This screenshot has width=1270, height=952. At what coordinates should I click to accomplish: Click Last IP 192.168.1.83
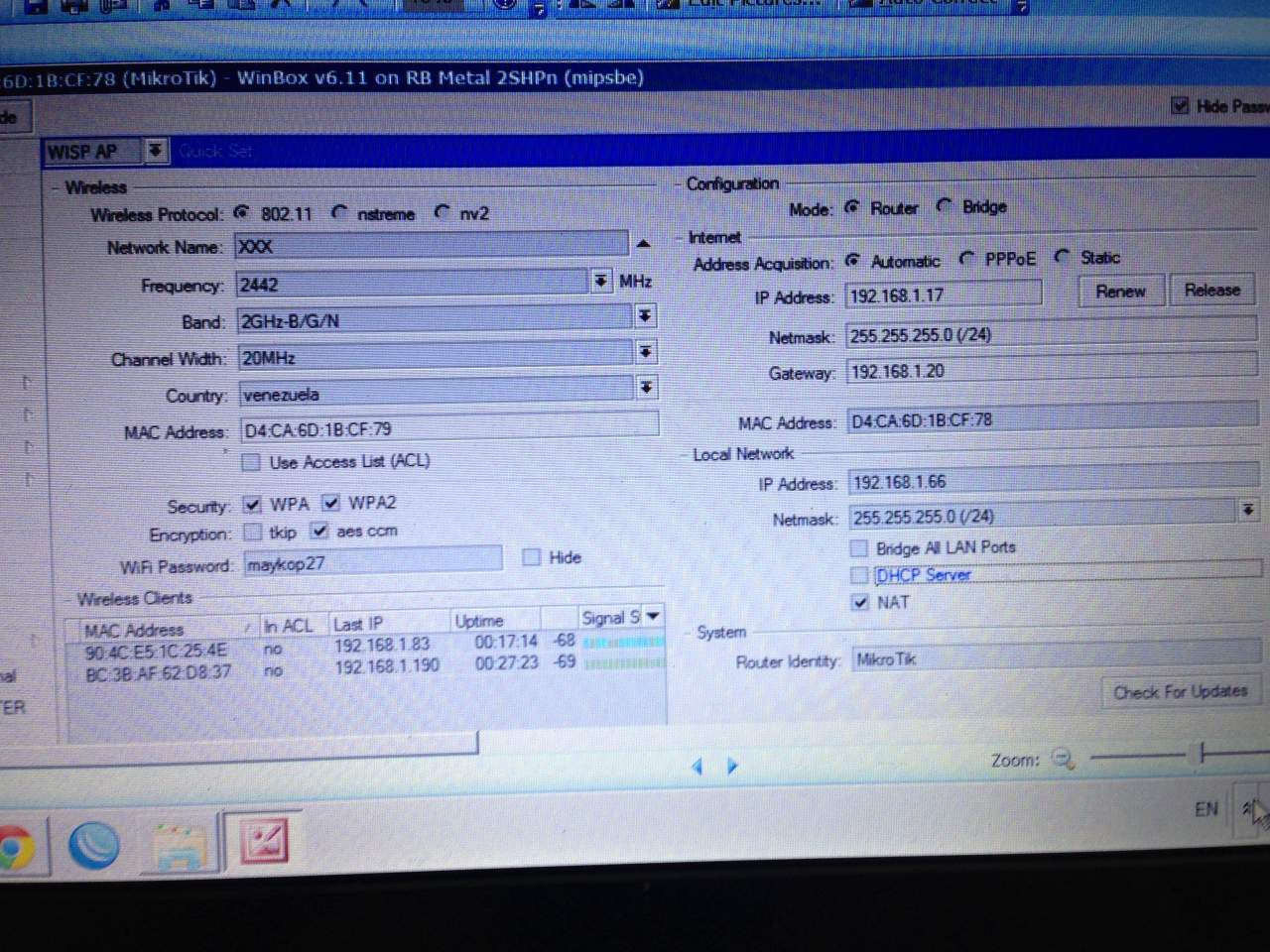click(x=382, y=646)
